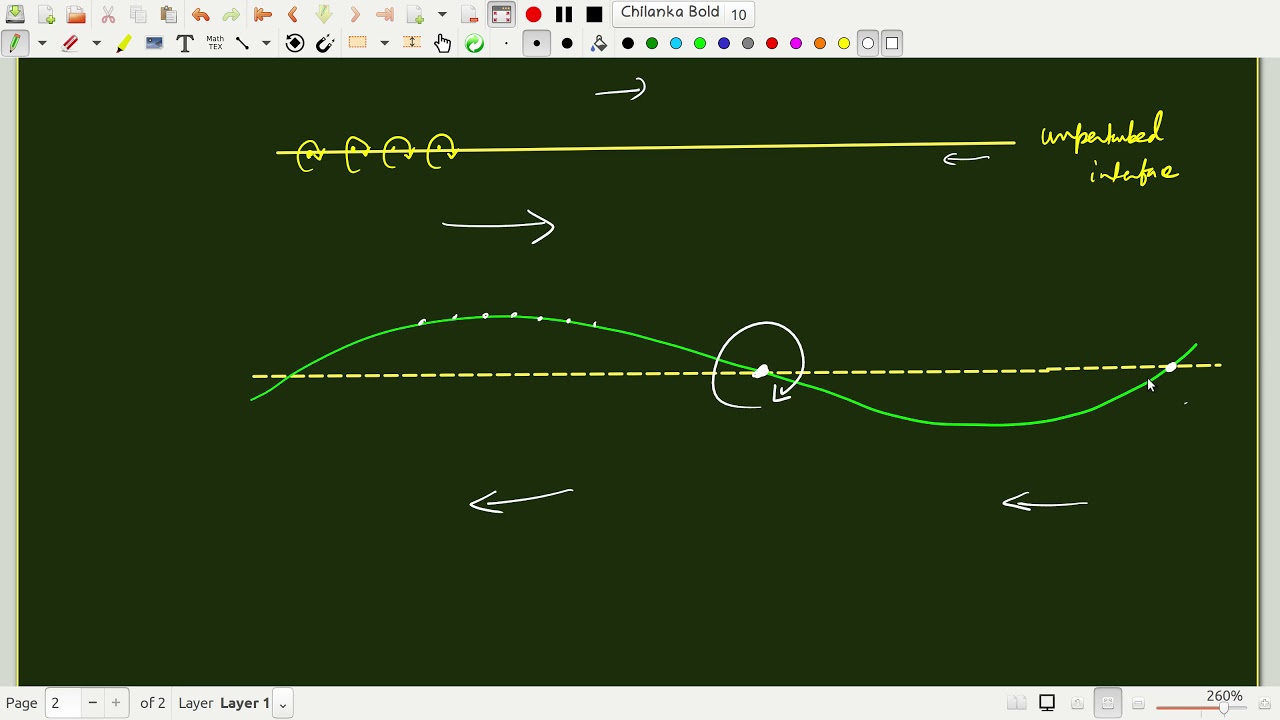Open the custom color picker square

pos(892,43)
